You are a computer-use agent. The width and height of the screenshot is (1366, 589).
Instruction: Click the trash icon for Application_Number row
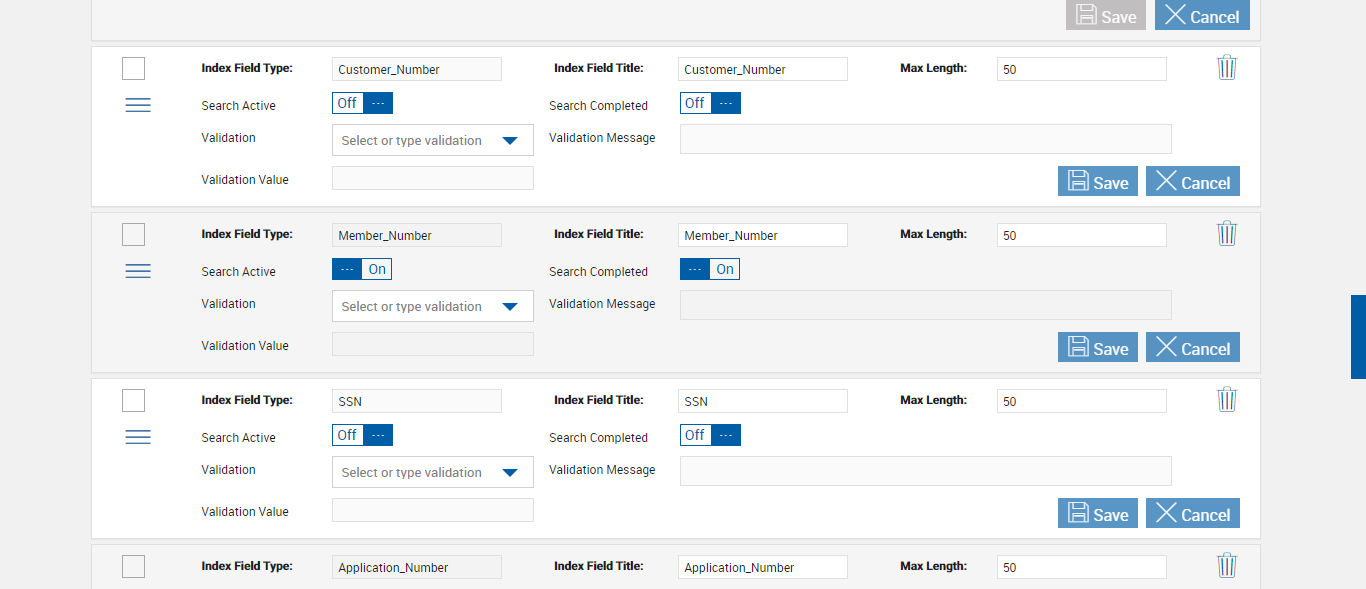[1227, 566]
